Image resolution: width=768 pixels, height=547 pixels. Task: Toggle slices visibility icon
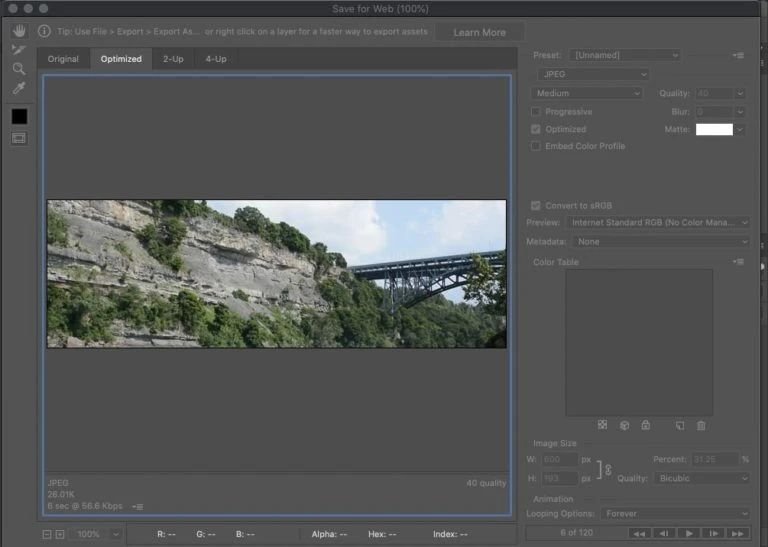tap(19, 138)
